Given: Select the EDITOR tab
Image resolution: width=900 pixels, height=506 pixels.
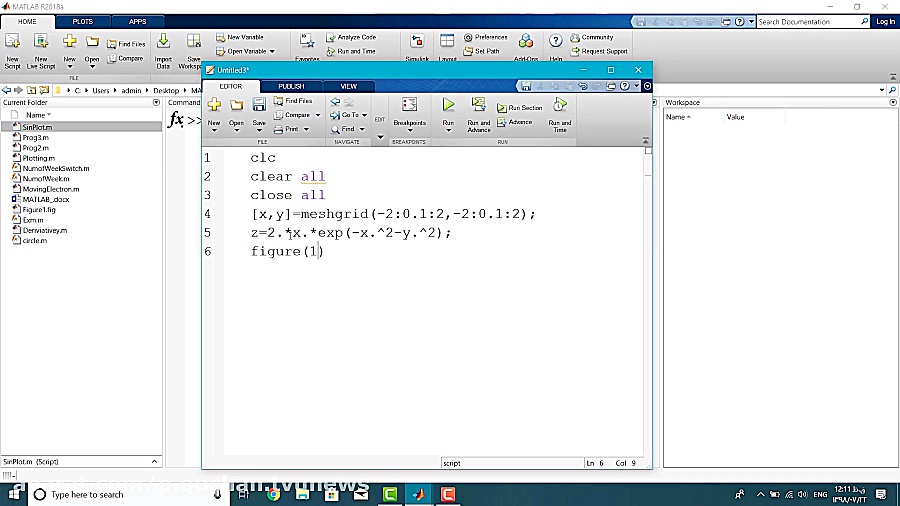Looking at the screenshot, I should [231, 87].
